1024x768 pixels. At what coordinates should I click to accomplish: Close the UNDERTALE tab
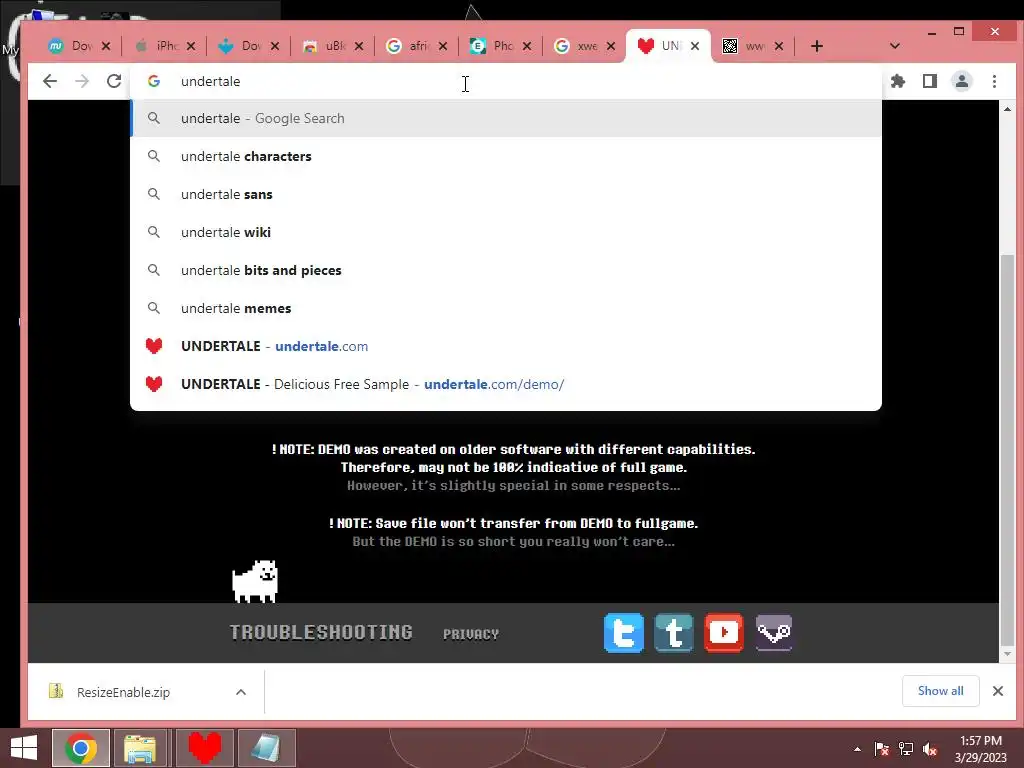pos(695,46)
